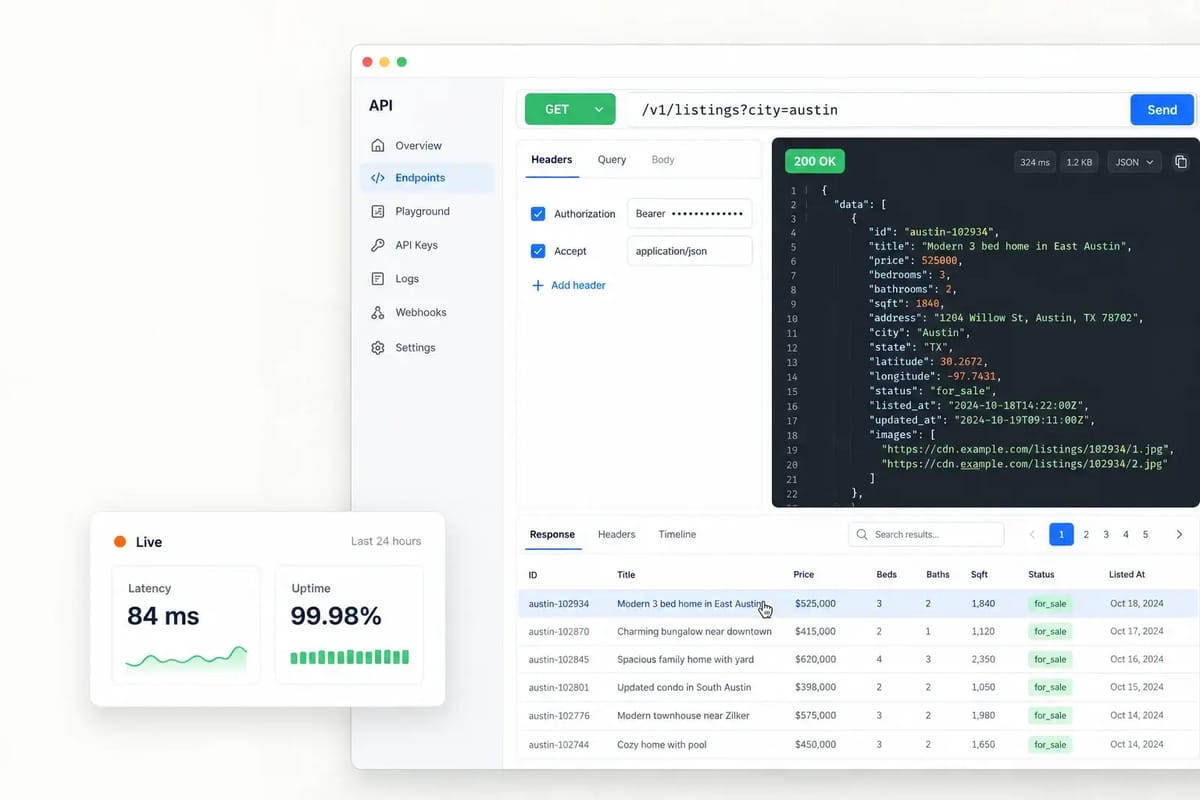Click the Uptime green bars chart
The width and height of the screenshot is (1200, 800).
point(350,657)
